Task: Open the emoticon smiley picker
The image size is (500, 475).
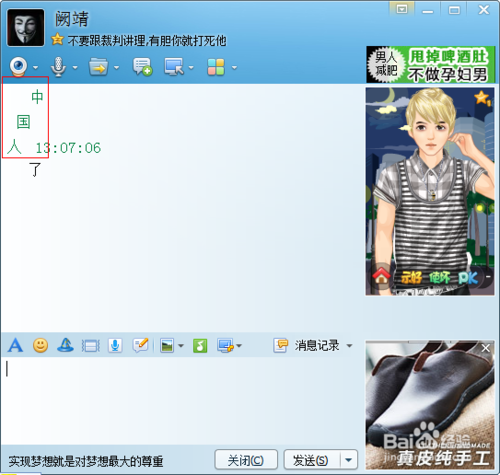Action: [40, 345]
